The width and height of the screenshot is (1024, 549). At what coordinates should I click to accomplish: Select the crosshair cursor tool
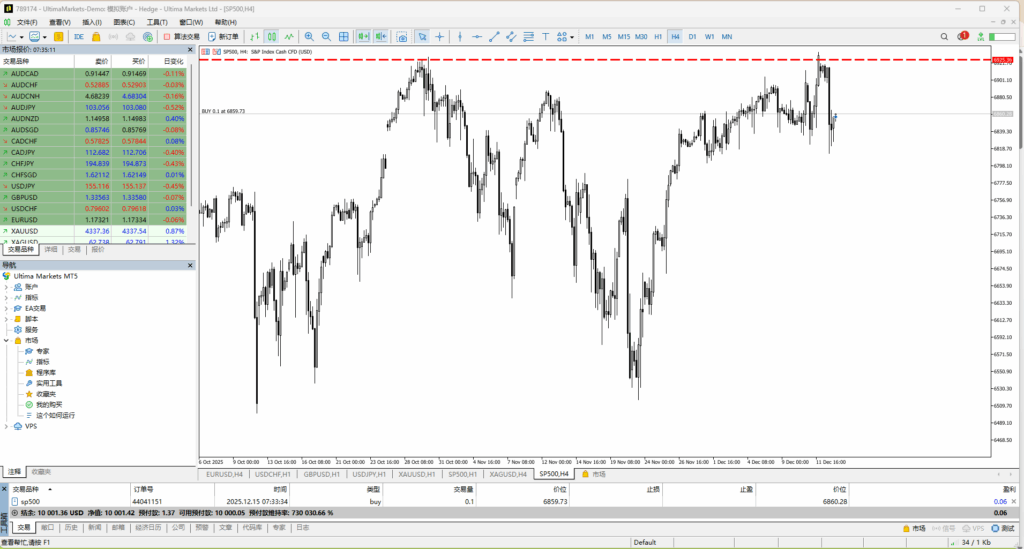[x=440, y=37]
